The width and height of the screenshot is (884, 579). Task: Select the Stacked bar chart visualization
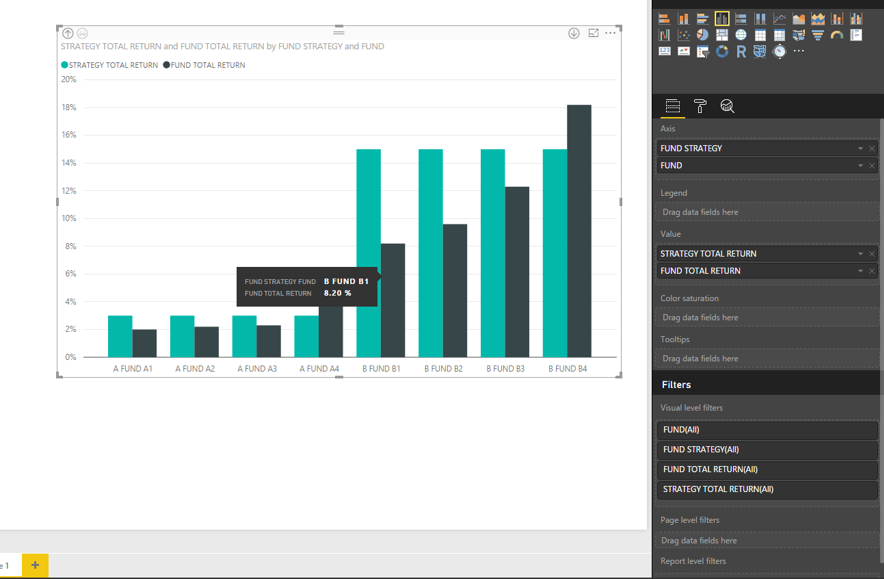pos(664,19)
